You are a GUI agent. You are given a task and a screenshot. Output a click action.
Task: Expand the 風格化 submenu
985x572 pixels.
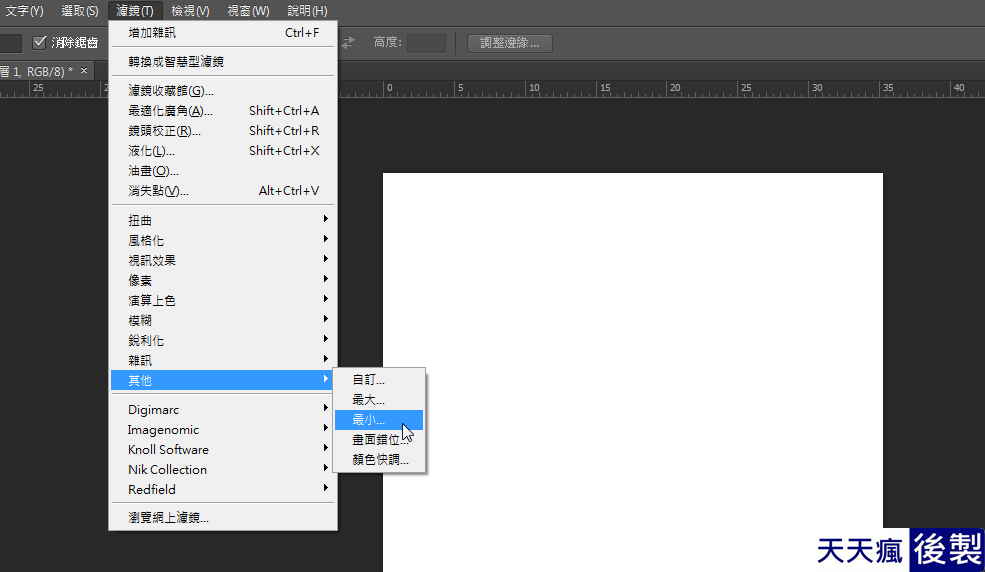pyautogui.click(x=223, y=240)
